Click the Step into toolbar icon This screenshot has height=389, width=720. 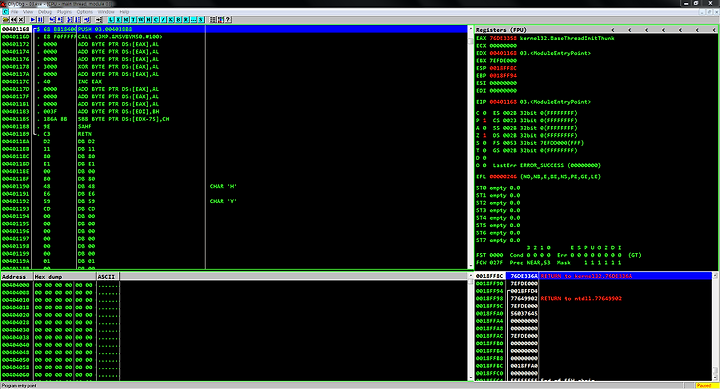tap(52, 20)
